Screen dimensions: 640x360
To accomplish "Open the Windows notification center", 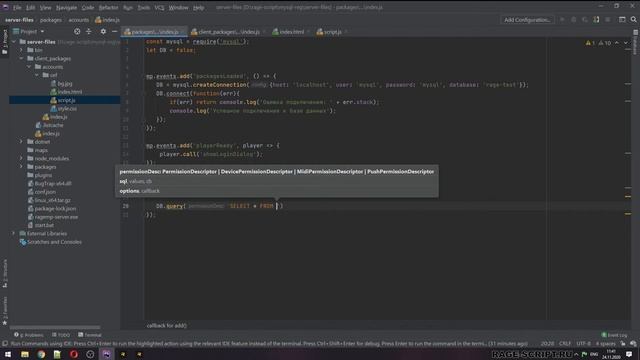I will tap(629, 354).
